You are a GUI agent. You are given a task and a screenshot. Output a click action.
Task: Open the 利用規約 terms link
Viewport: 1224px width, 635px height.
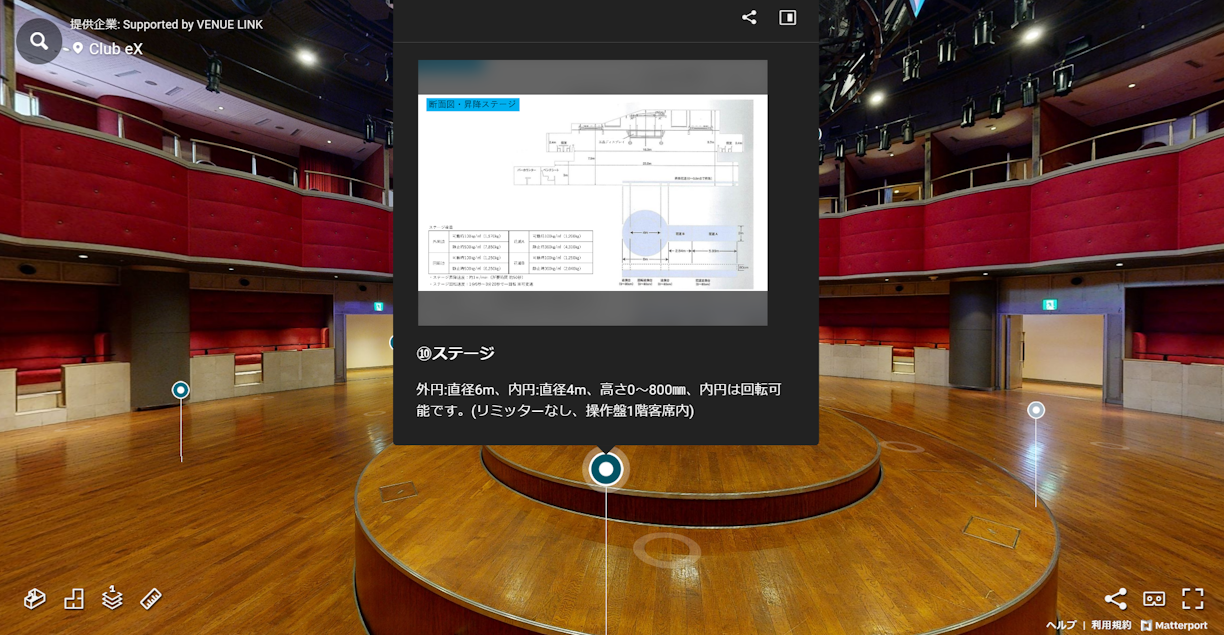[x=1111, y=625]
